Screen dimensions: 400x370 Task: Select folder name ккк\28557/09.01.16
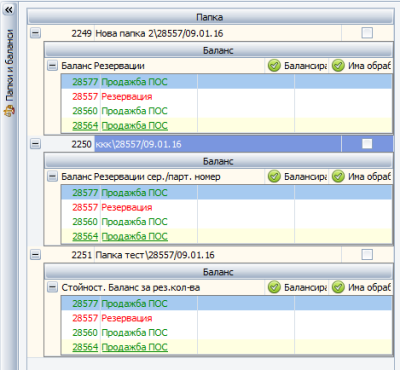[x=139, y=144]
